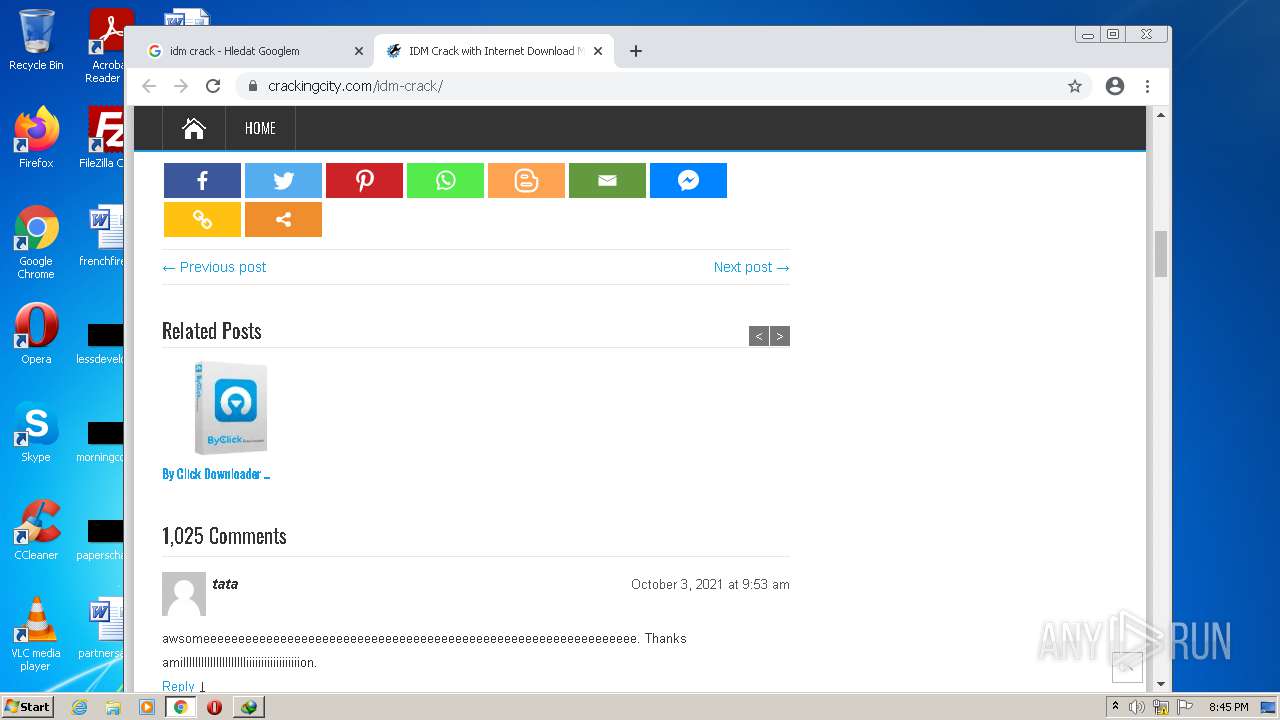Show previous related posts with left arrow
Screen dimensions: 1280x720
pyautogui.click(x=759, y=336)
